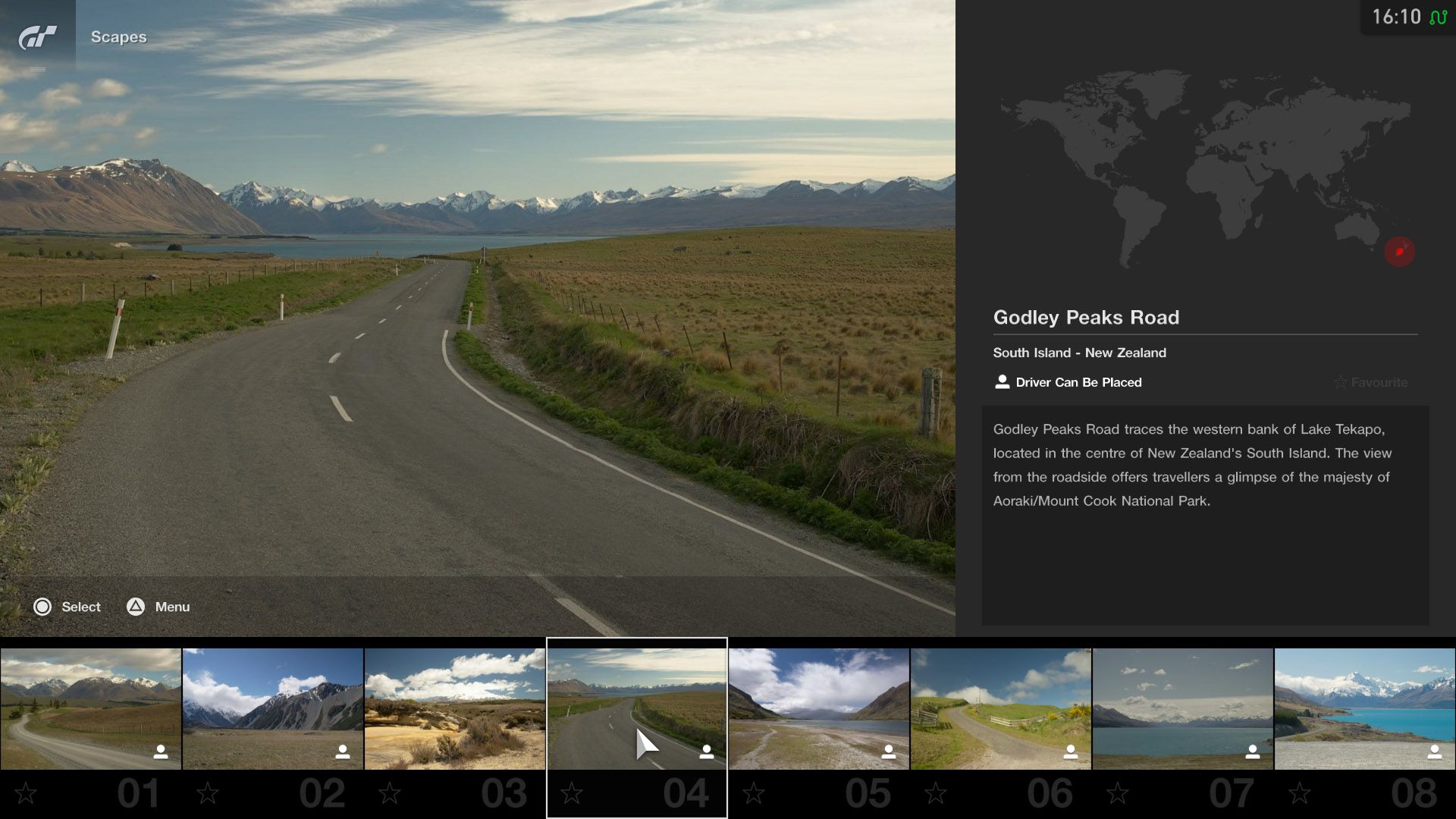Choose scape thumbnail 03 with sandy terrain
Image resolution: width=1456 pixels, height=819 pixels.
pyautogui.click(x=455, y=709)
